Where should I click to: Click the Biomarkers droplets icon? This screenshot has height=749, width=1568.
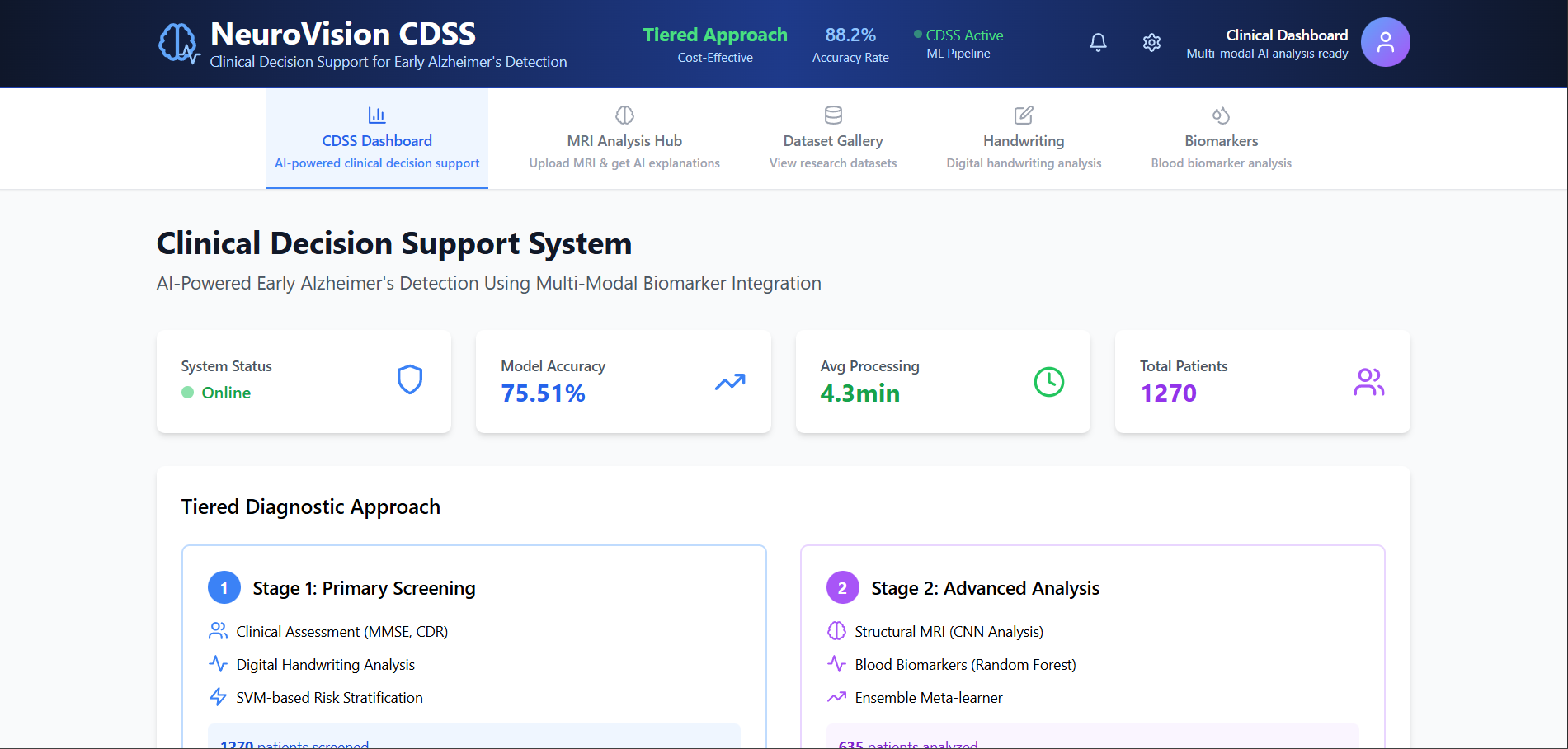1222,115
